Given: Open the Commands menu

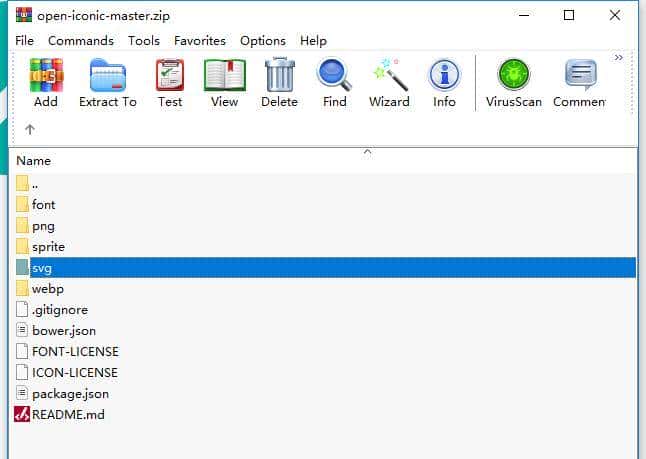Looking at the screenshot, I should pos(81,41).
